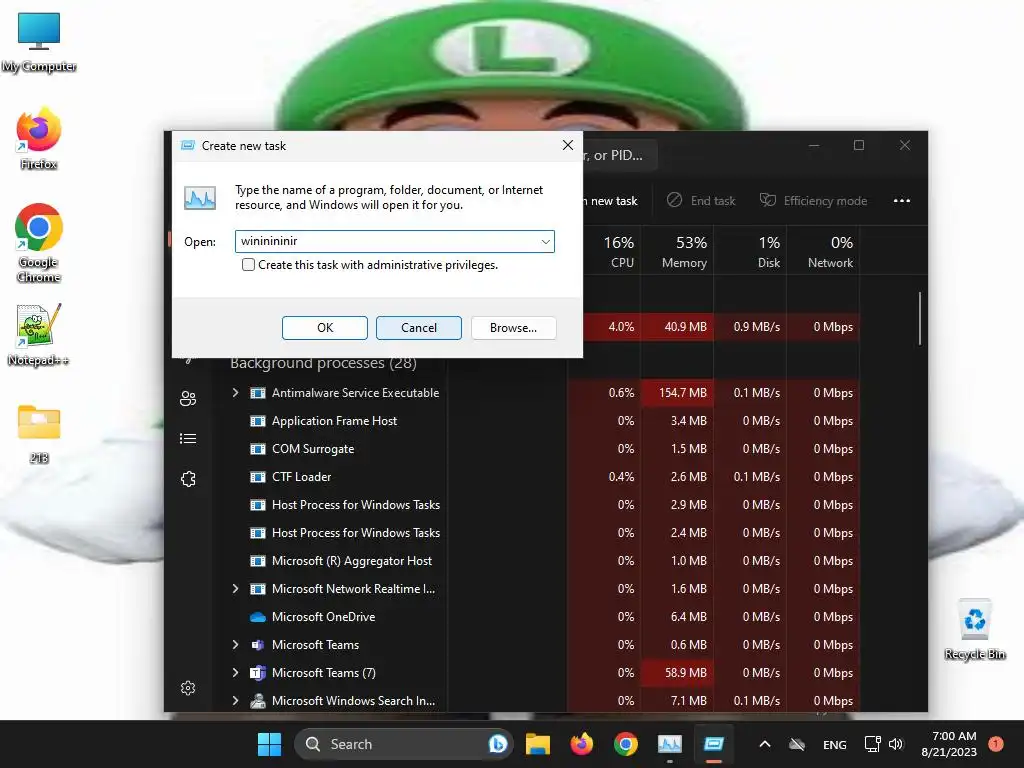
Task: Click the Create new task taskbar icon
Action: [x=714, y=744]
